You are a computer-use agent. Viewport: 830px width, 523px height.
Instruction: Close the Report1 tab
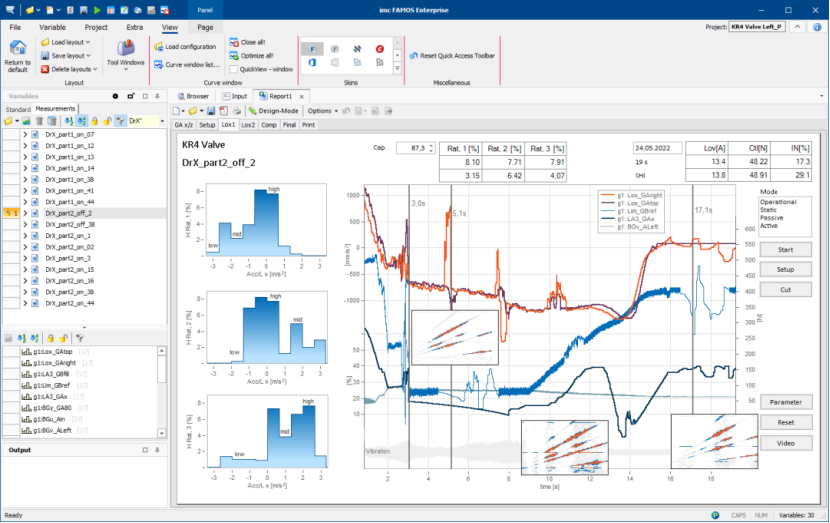(302, 96)
